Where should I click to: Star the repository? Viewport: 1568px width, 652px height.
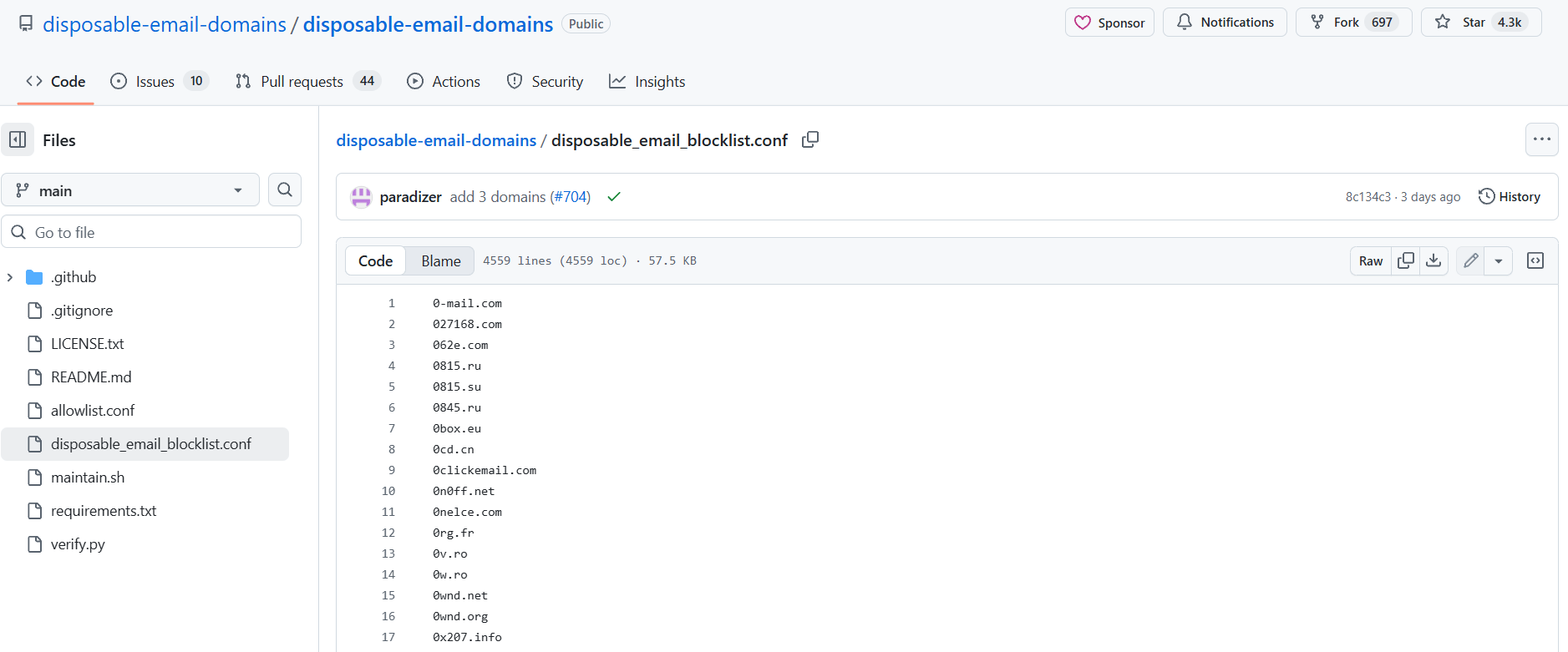[1481, 23]
